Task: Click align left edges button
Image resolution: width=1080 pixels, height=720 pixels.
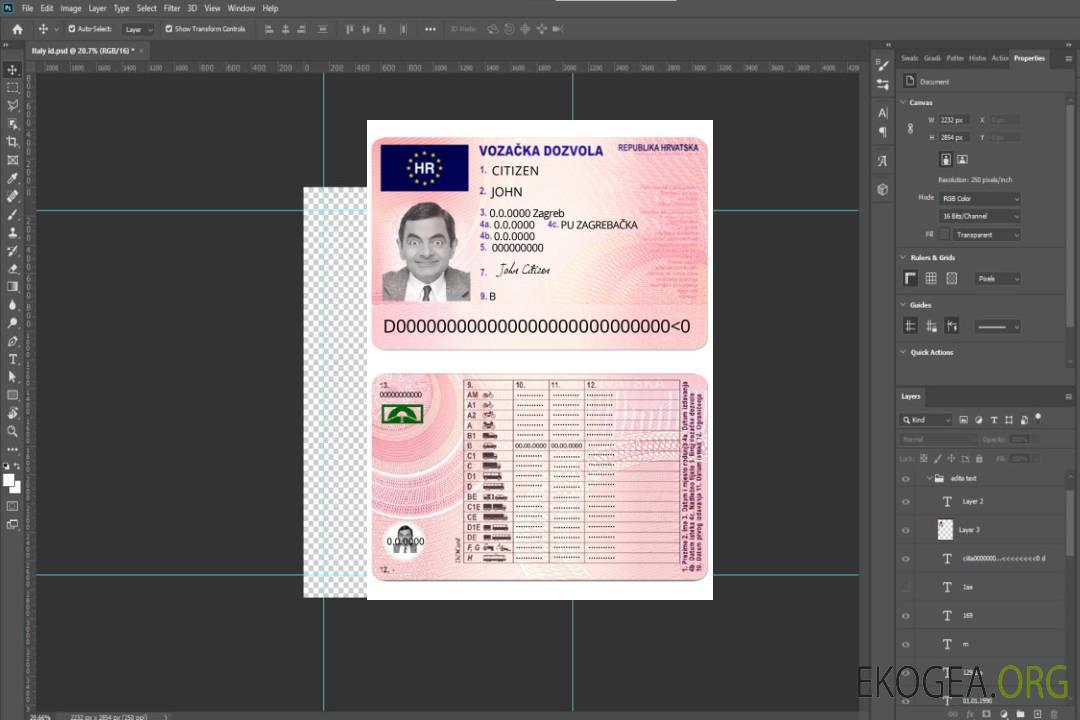Action: click(269, 29)
